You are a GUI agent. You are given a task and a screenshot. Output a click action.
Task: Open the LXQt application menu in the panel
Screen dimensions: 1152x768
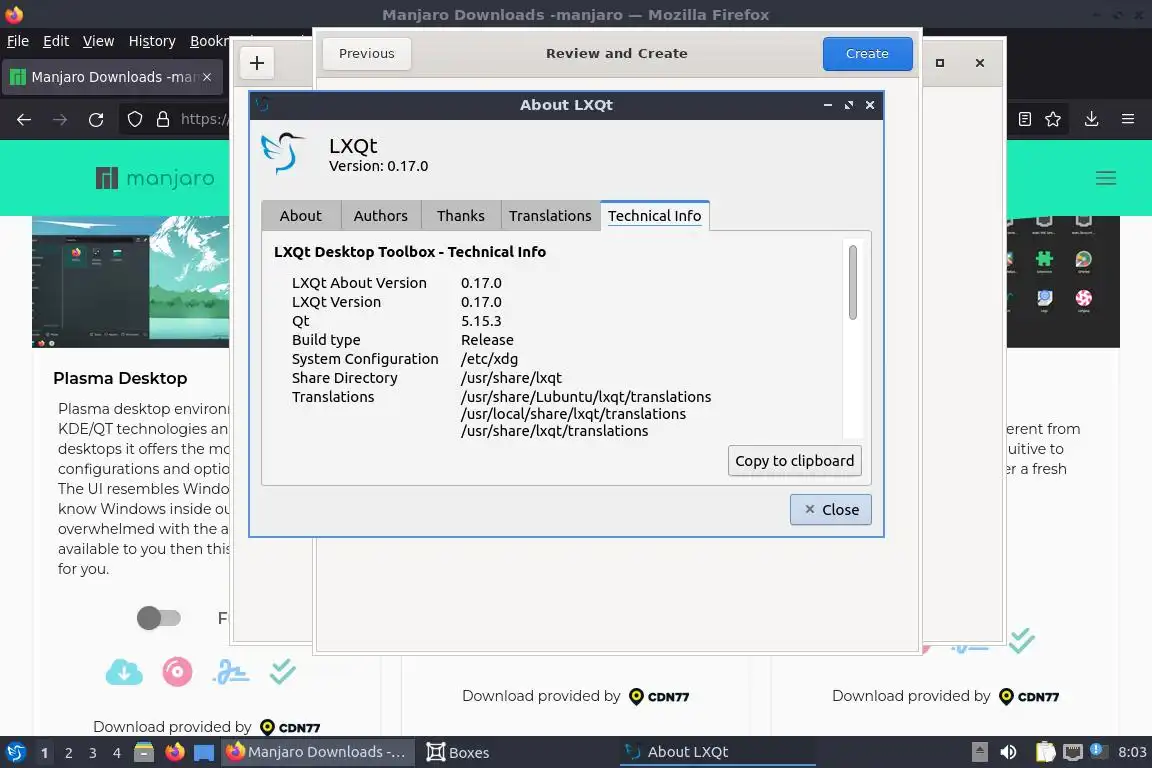pos(15,752)
